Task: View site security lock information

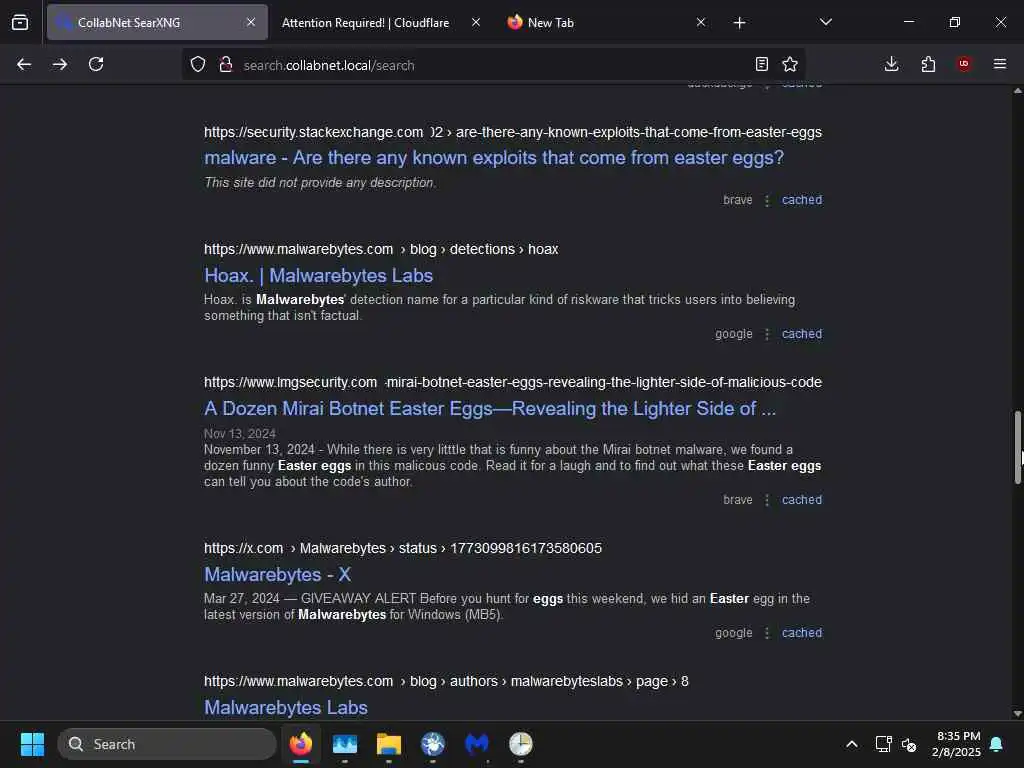Action: pos(226,64)
